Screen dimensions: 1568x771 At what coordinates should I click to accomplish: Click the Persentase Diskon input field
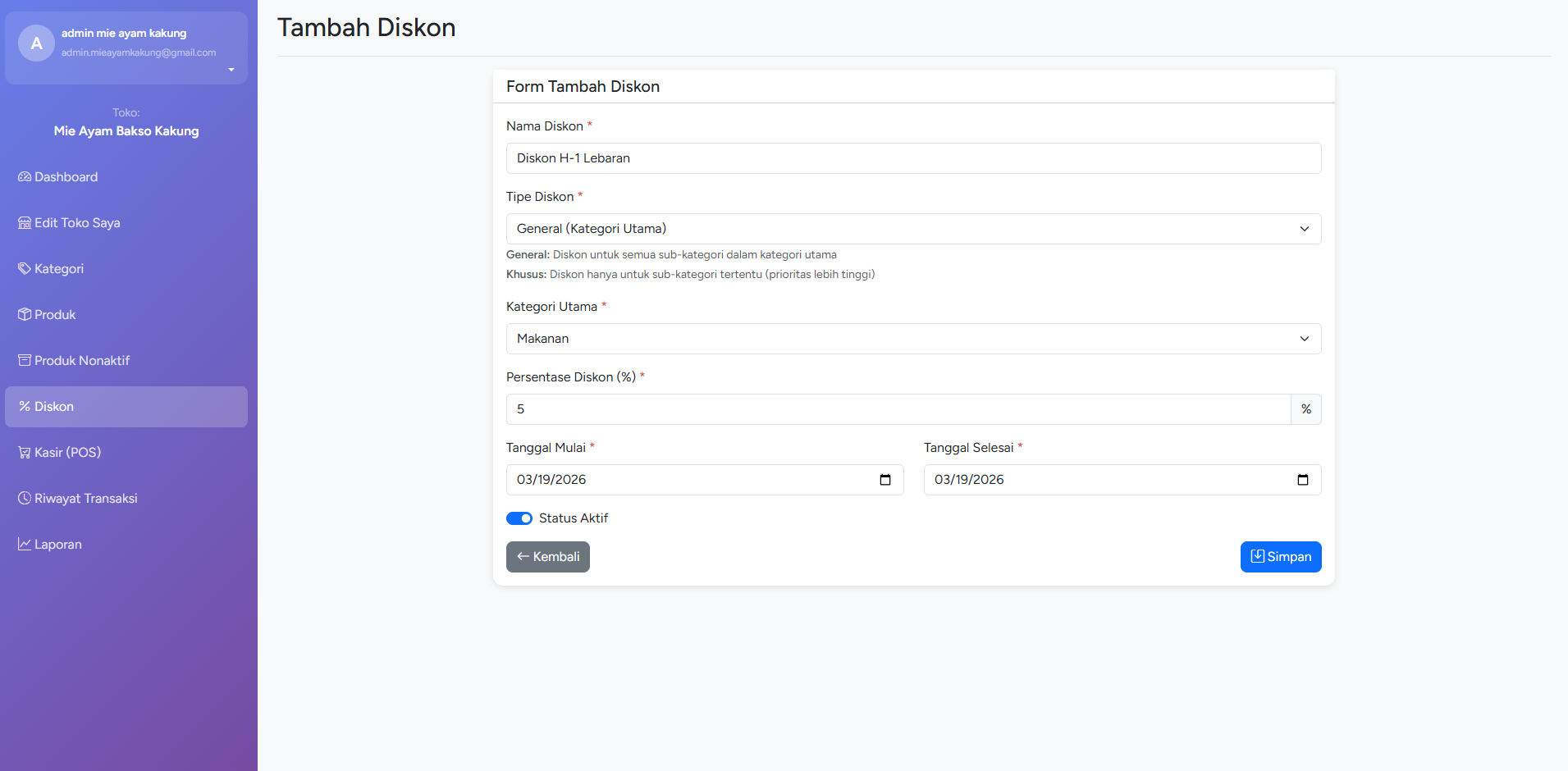pos(898,409)
